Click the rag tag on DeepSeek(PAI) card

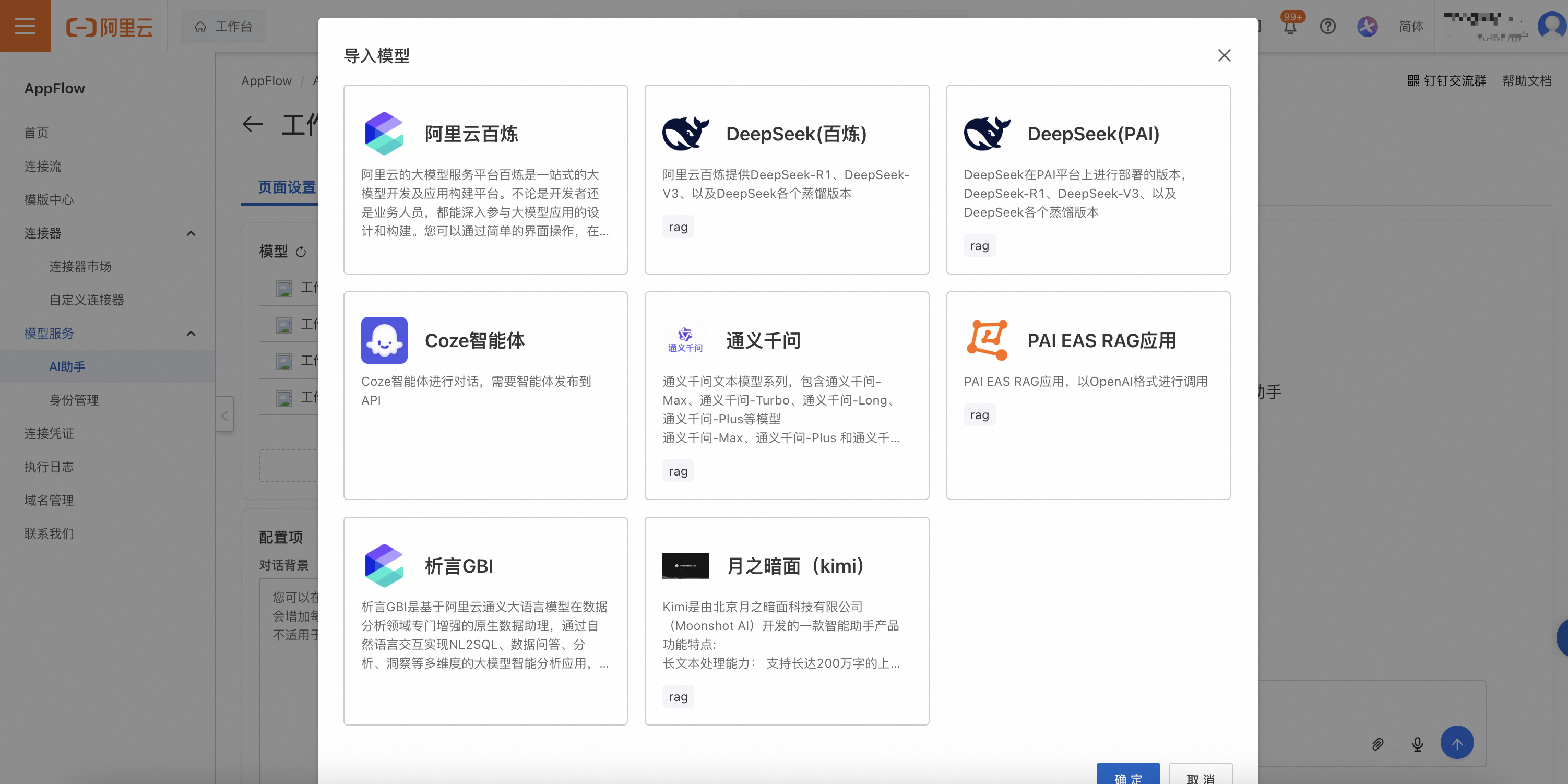pyautogui.click(x=979, y=246)
